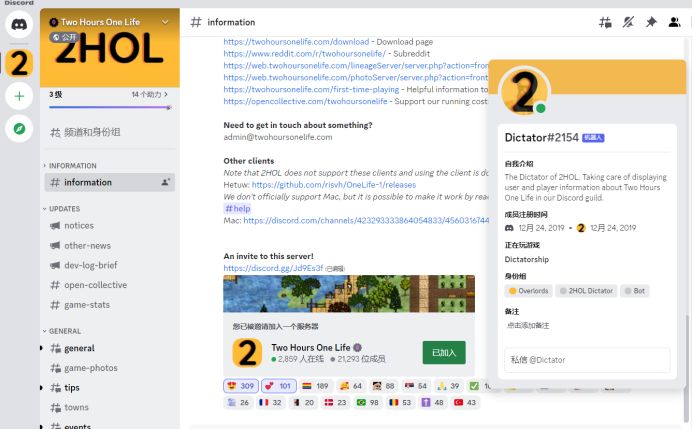This screenshot has height=429, width=693.
Task: Open first-time-playing help link
Action: pyautogui.click(x=311, y=89)
